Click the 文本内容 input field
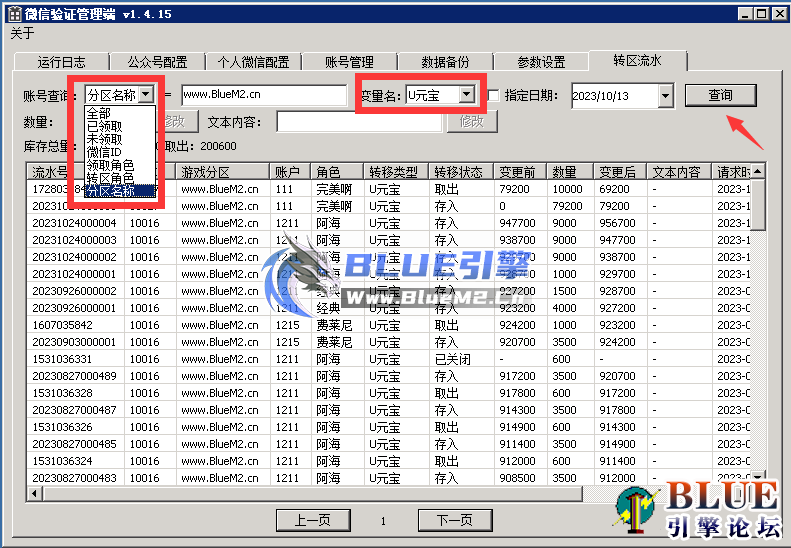Viewport: 791px width, 548px height. coord(359,122)
